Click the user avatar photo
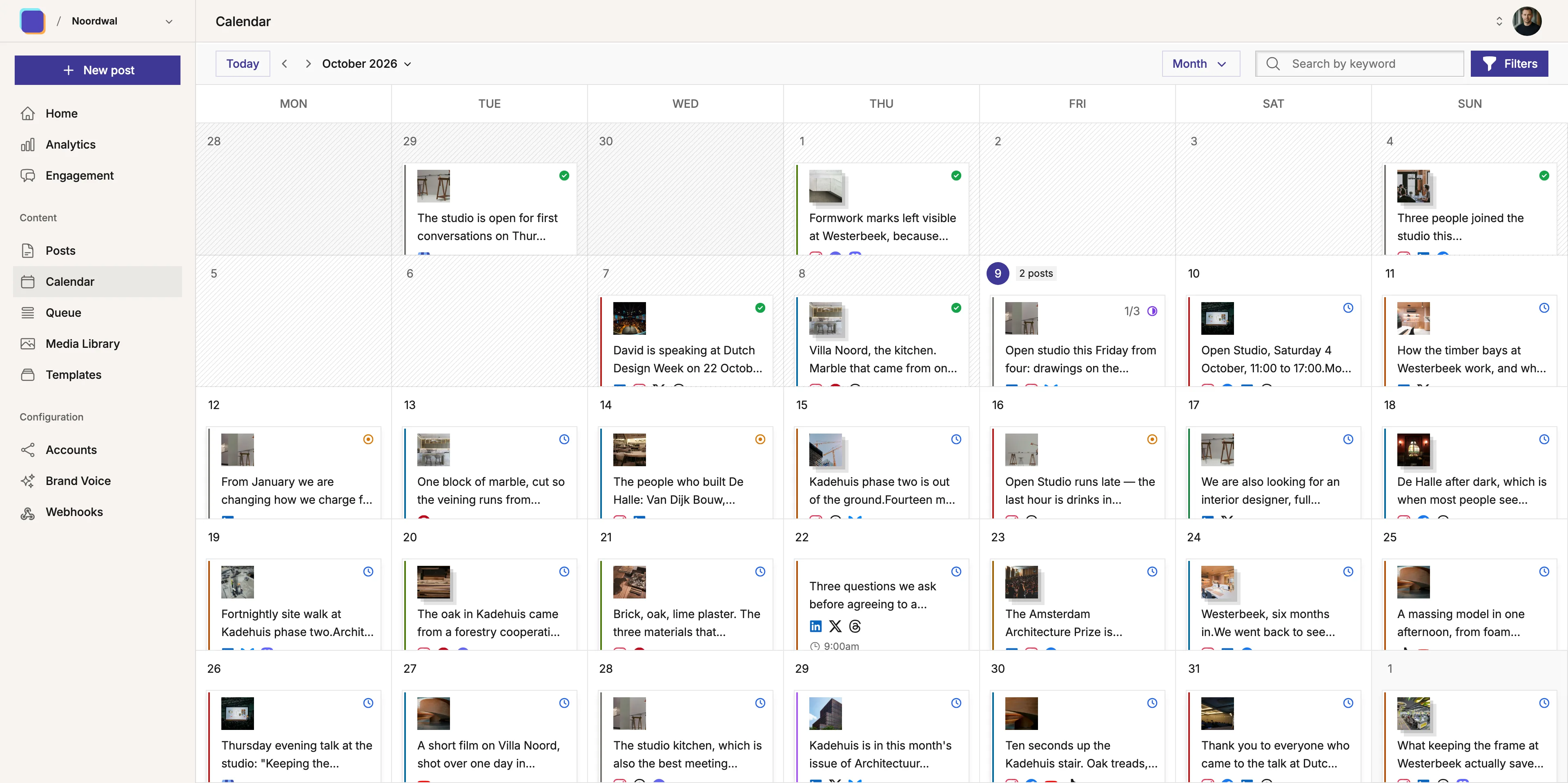Viewport: 1568px width, 783px height. pyautogui.click(x=1527, y=21)
